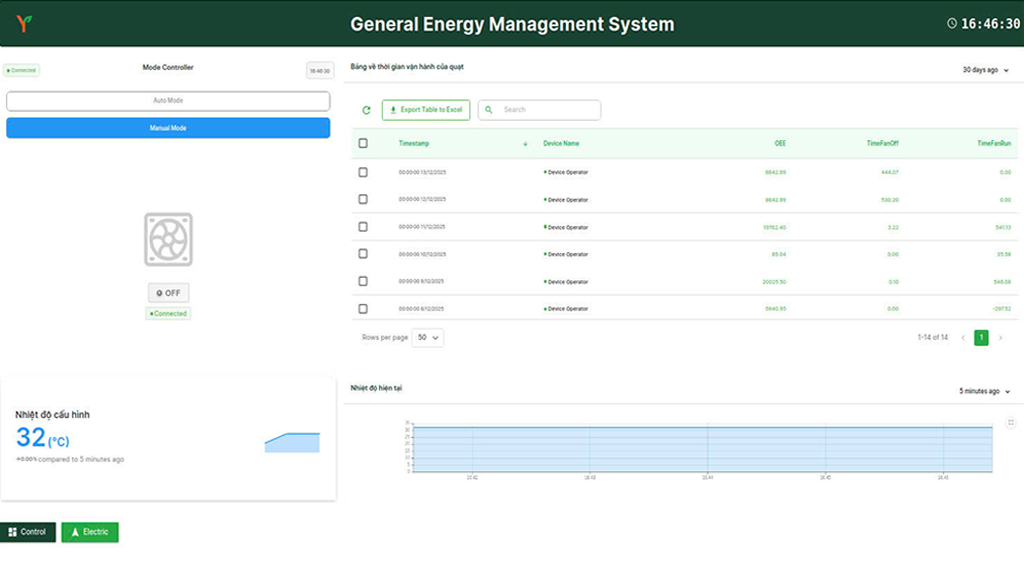This screenshot has width=1024, height=566.
Task: Check the row dated 13/12/2025
Action: pos(363,172)
